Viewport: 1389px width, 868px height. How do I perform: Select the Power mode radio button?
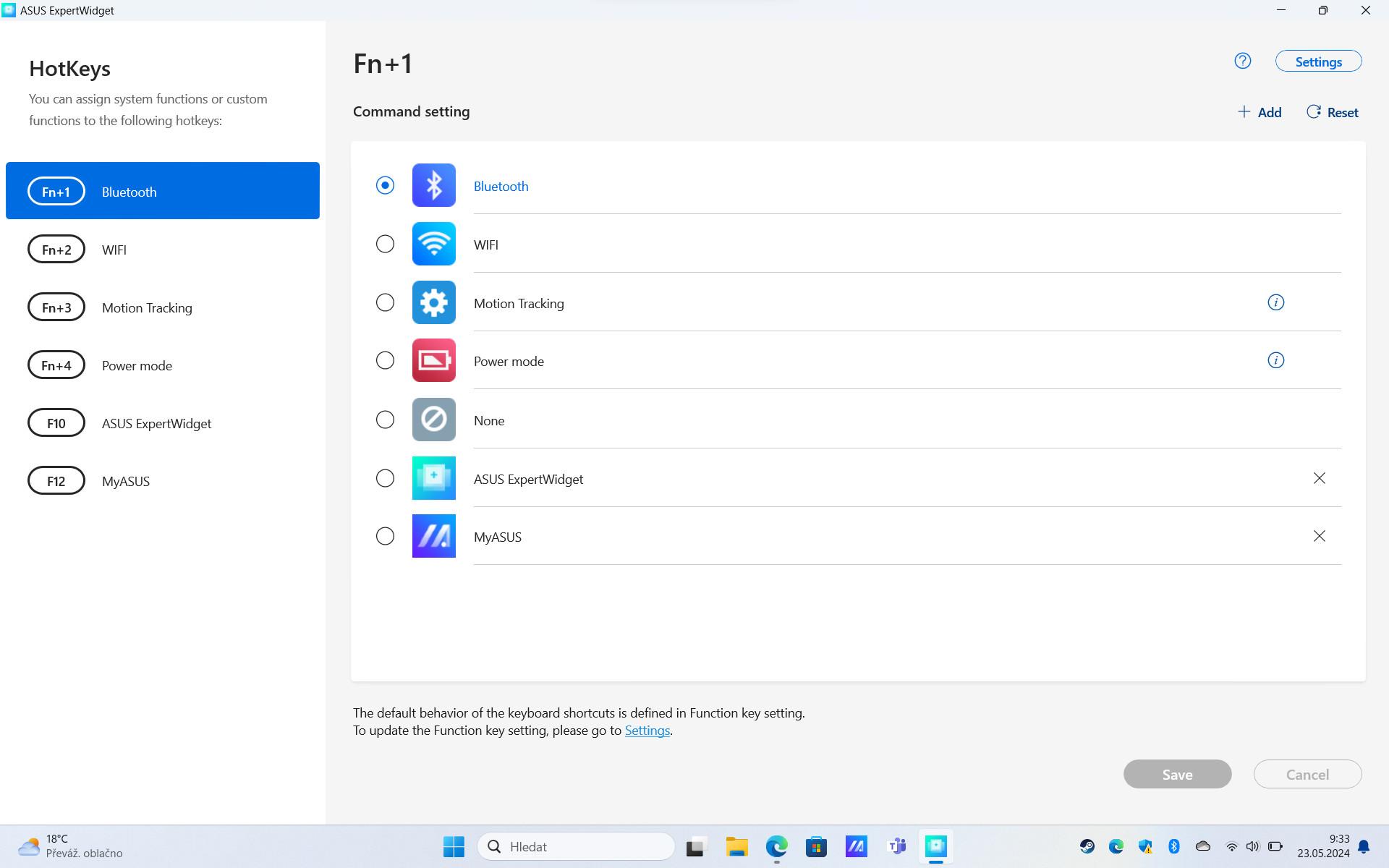coord(385,360)
